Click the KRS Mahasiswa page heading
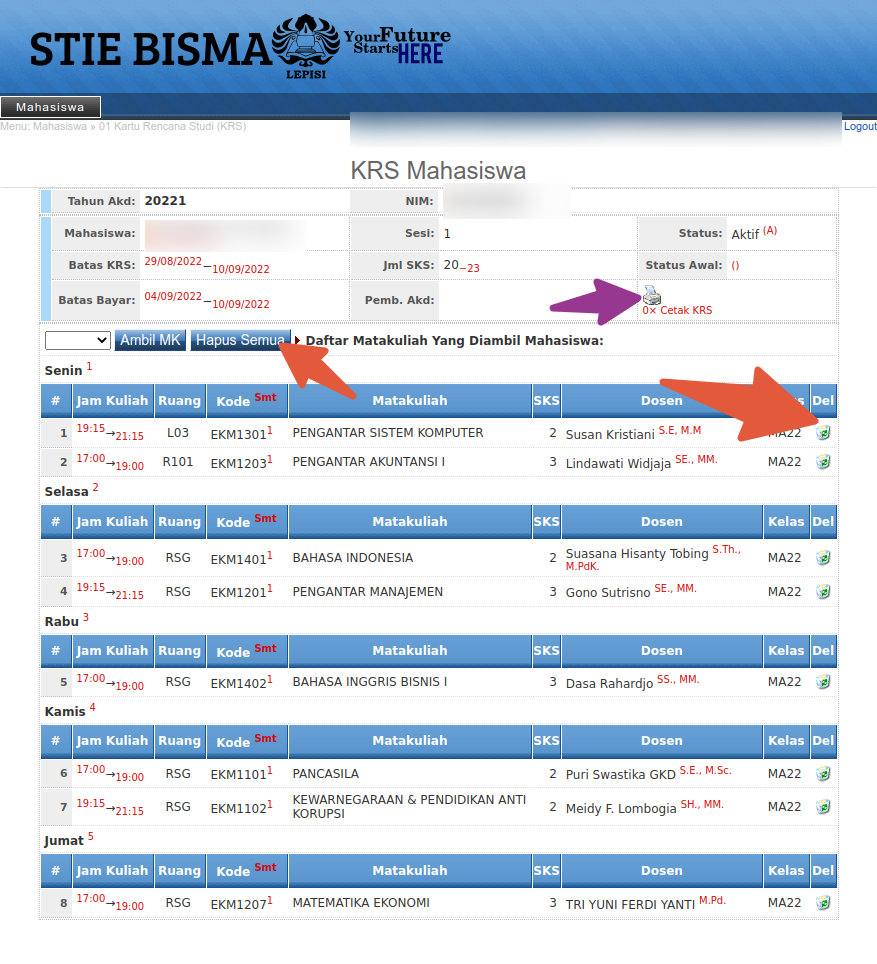 tap(438, 170)
